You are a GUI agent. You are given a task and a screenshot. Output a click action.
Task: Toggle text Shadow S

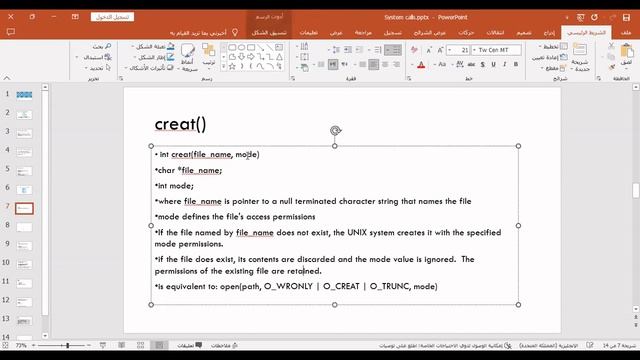(482, 64)
